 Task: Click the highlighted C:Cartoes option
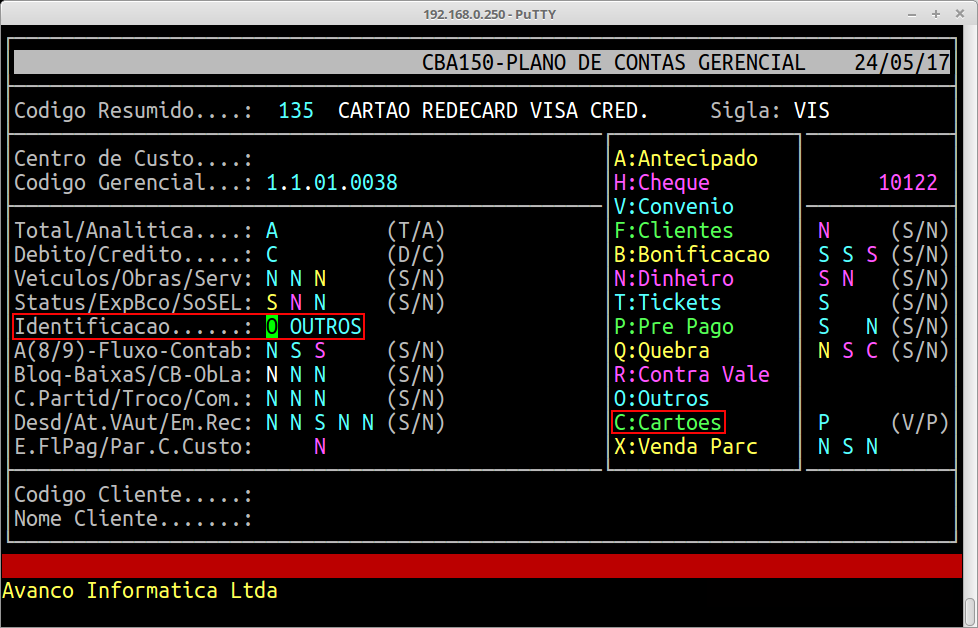[668, 423]
